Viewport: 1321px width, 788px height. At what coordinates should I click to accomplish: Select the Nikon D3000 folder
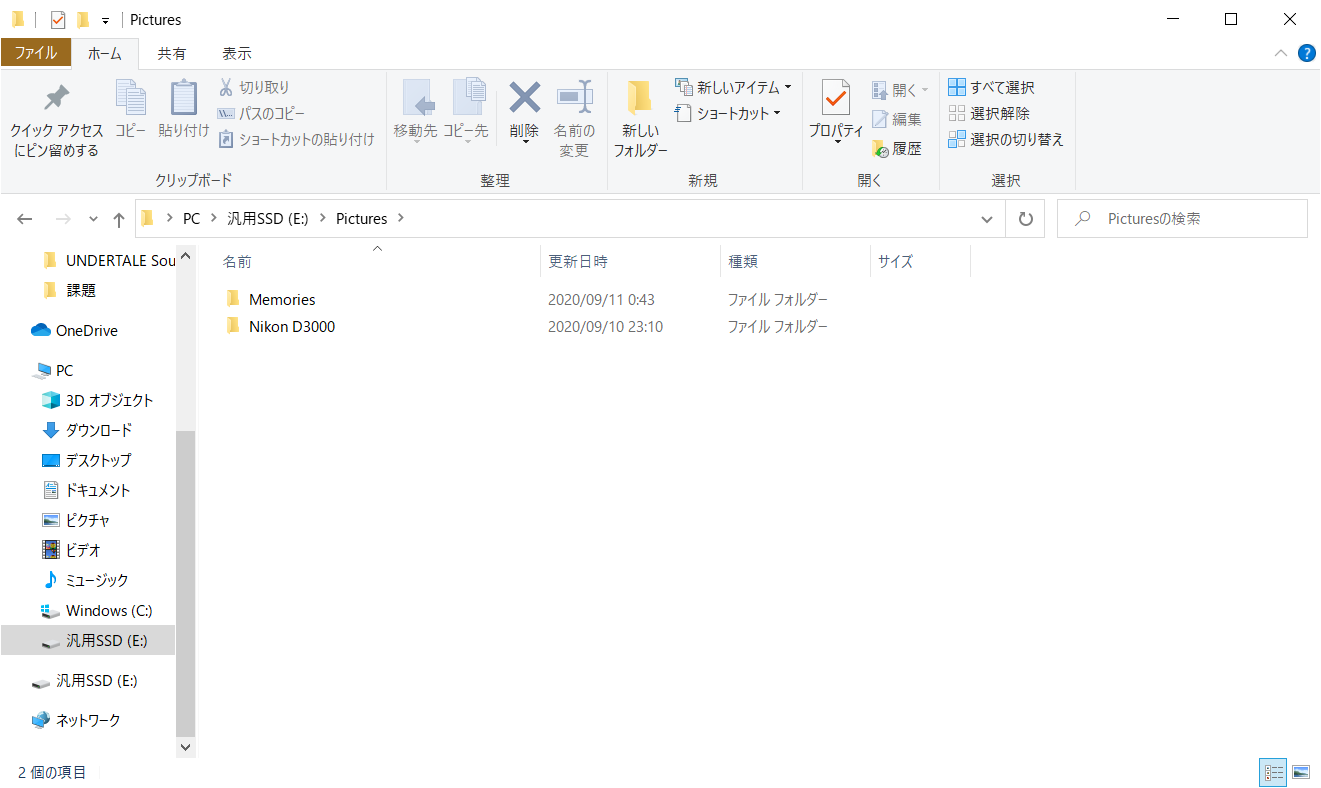click(291, 326)
